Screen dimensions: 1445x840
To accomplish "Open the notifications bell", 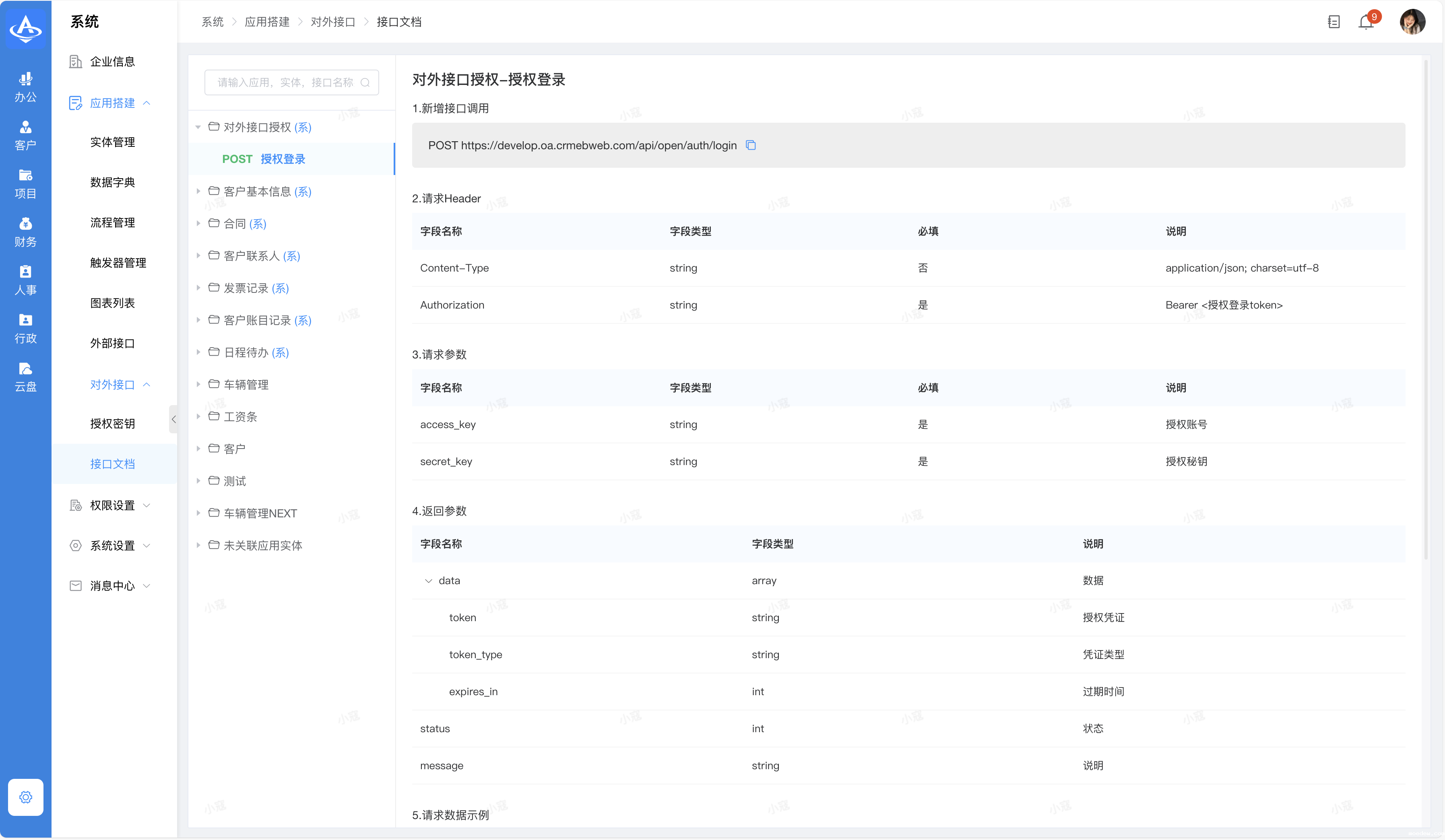I will click(x=1366, y=23).
